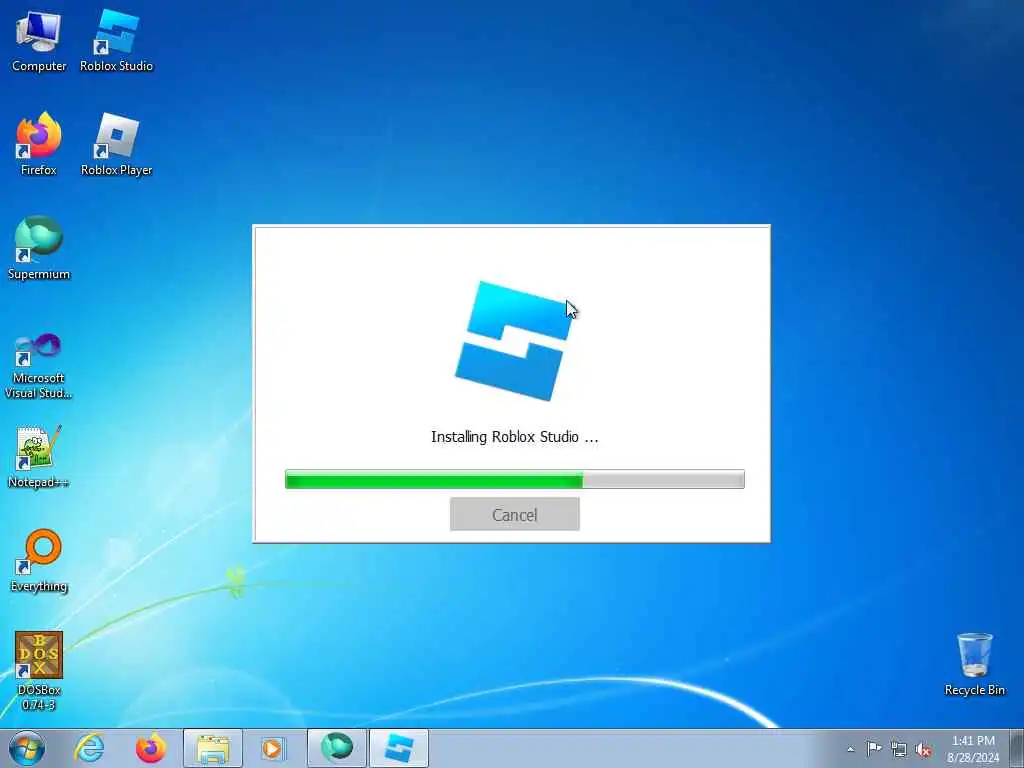Image resolution: width=1024 pixels, height=768 pixels.
Task: Click the green installation progress bar
Action: 515,479
